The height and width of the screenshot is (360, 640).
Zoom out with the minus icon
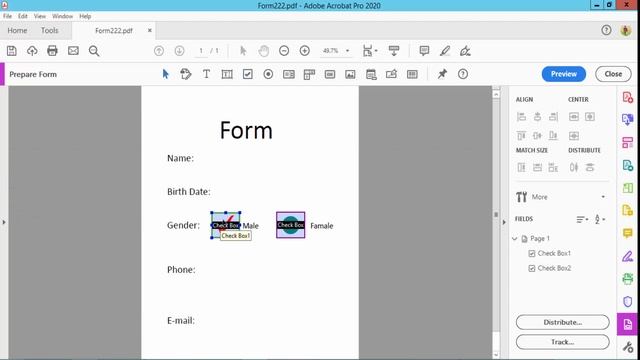click(284, 51)
